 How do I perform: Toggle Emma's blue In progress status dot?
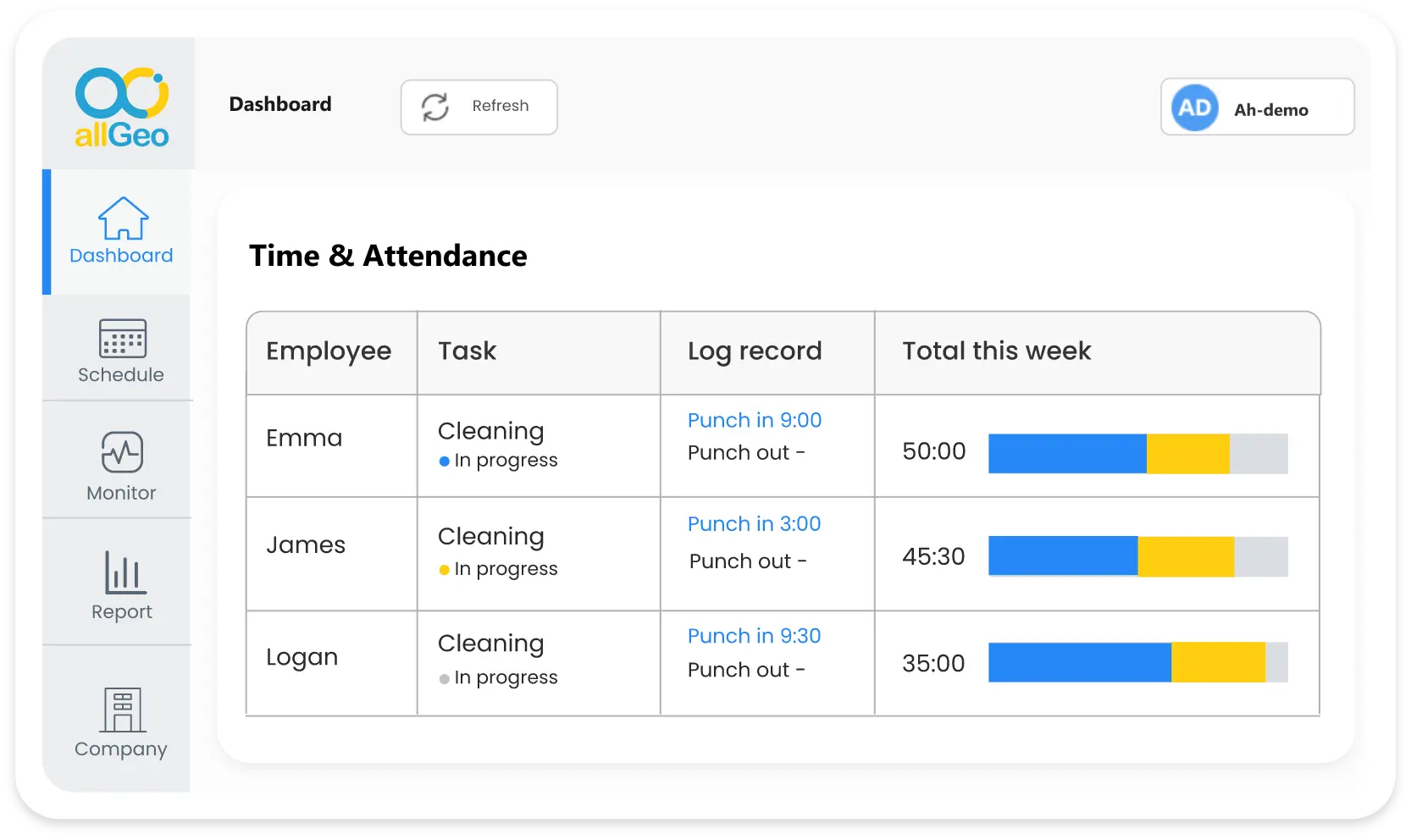click(x=444, y=461)
